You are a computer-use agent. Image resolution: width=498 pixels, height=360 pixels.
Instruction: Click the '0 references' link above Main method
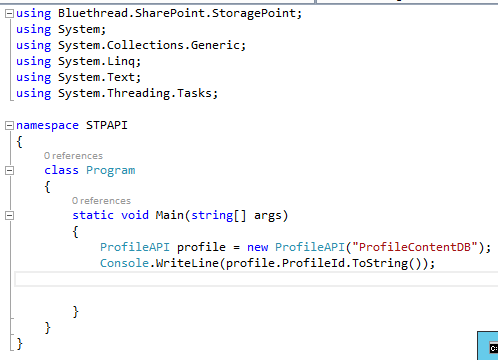coord(101,201)
